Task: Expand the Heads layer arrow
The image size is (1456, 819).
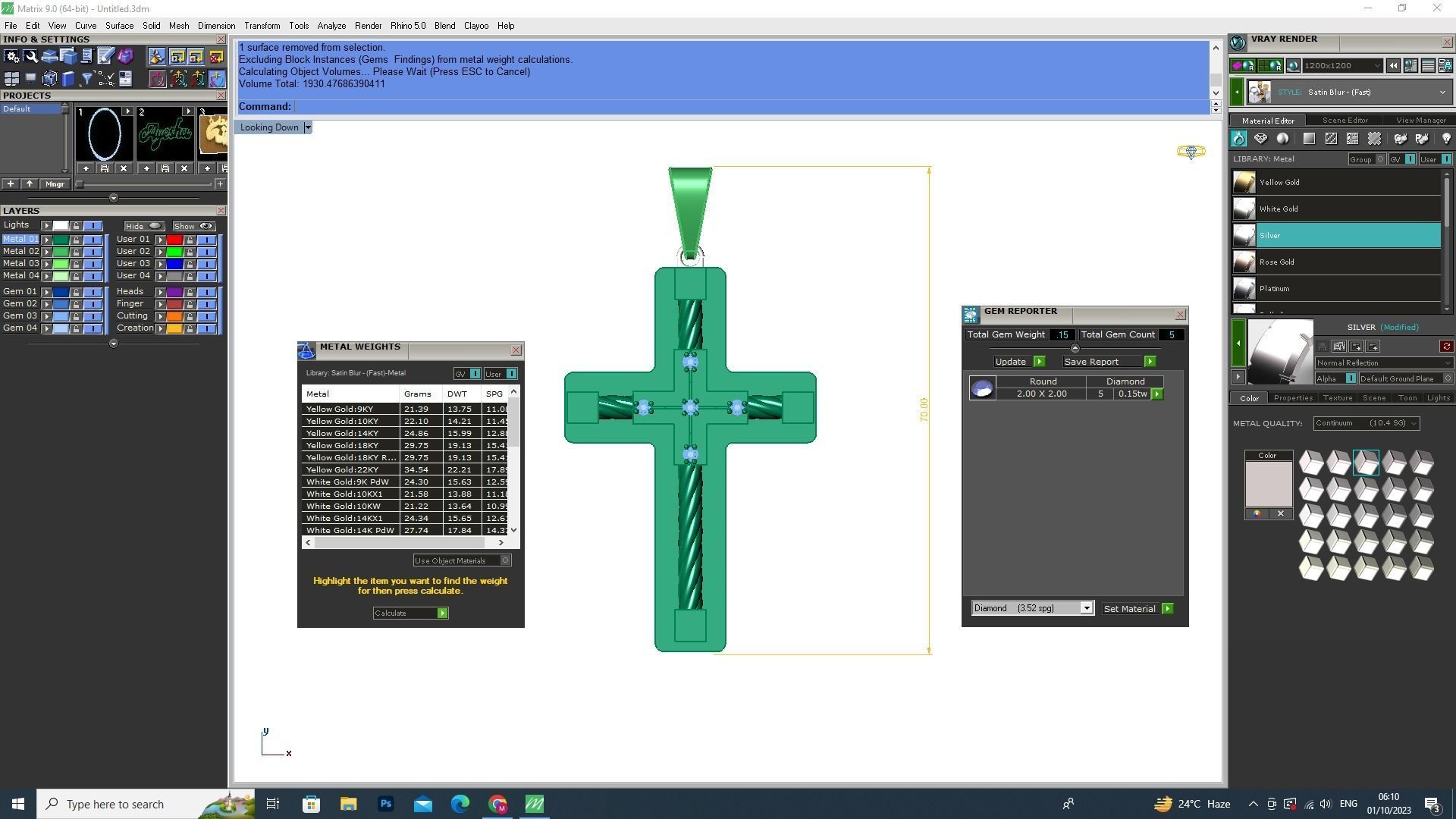Action: pyautogui.click(x=161, y=292)
